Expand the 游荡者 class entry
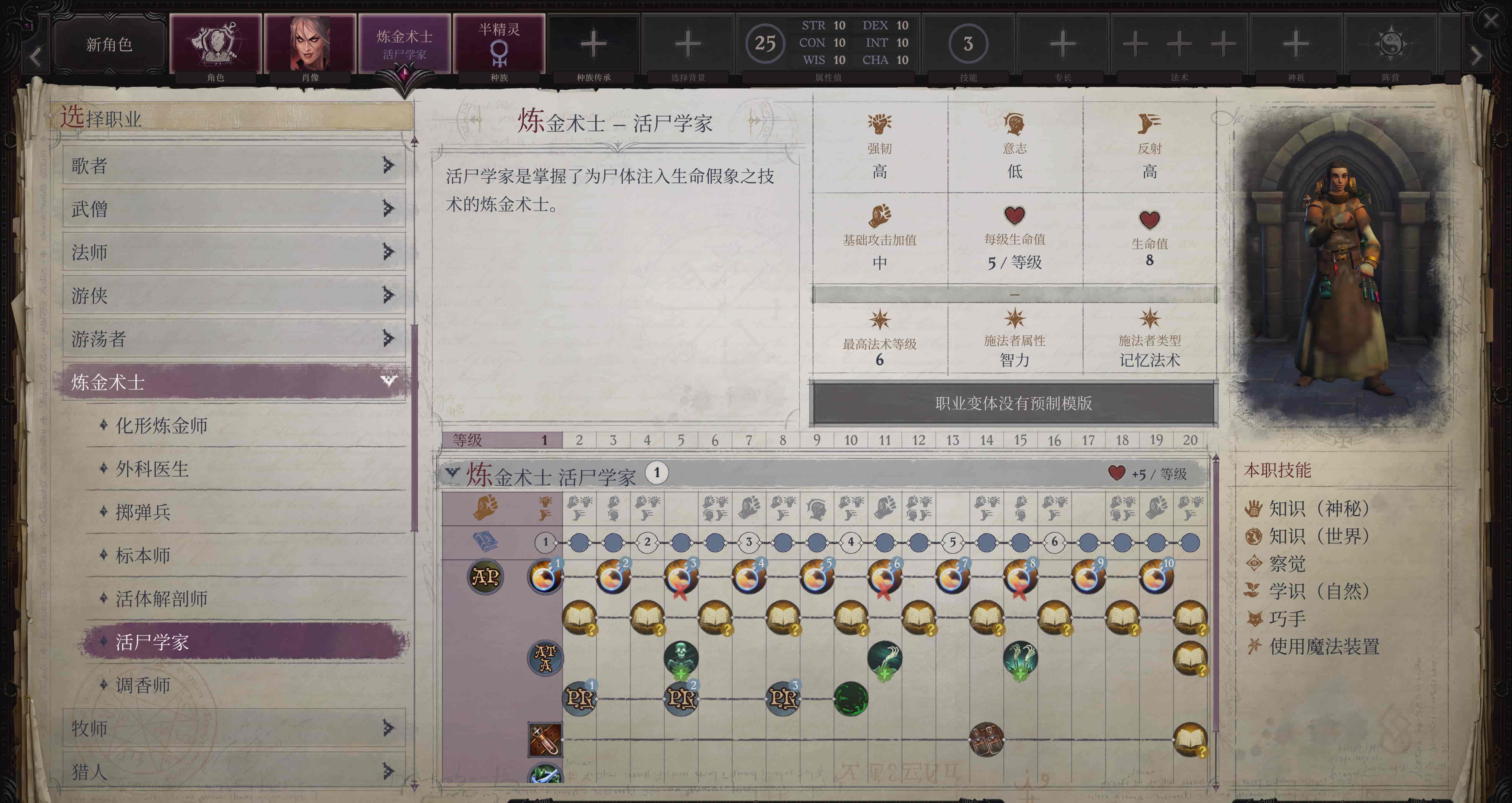The width and height of the screenshot is (1512, 803). click(234, 339)
